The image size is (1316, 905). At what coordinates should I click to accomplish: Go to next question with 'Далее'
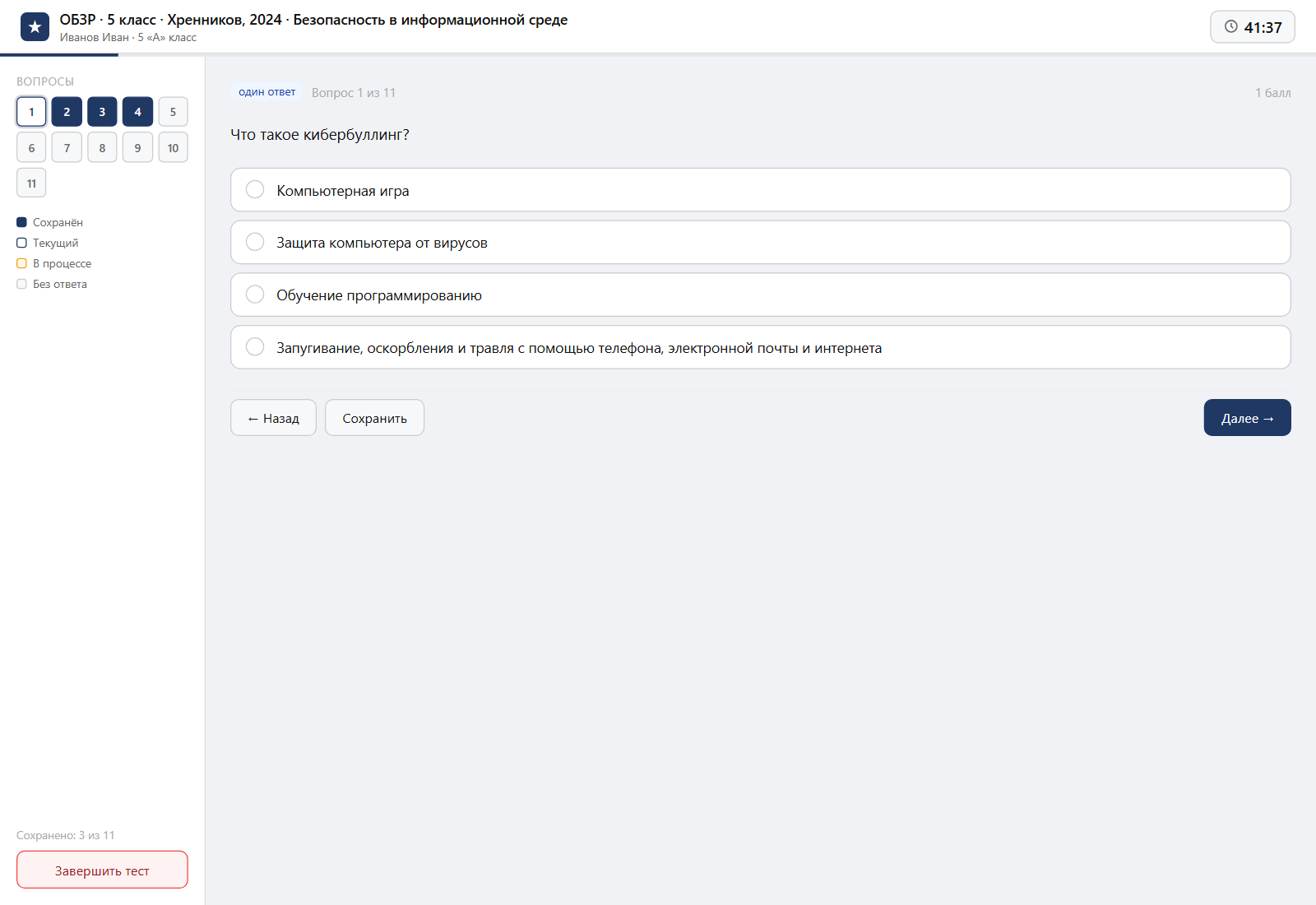(1247, 418)
